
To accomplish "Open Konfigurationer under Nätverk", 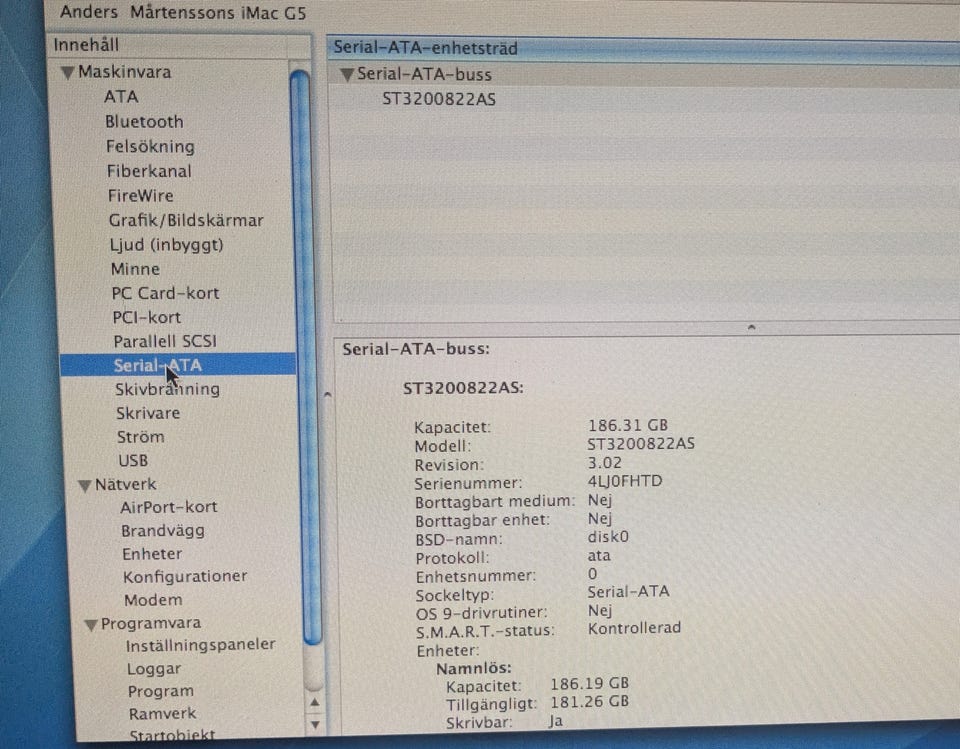I will coord(185,576).
